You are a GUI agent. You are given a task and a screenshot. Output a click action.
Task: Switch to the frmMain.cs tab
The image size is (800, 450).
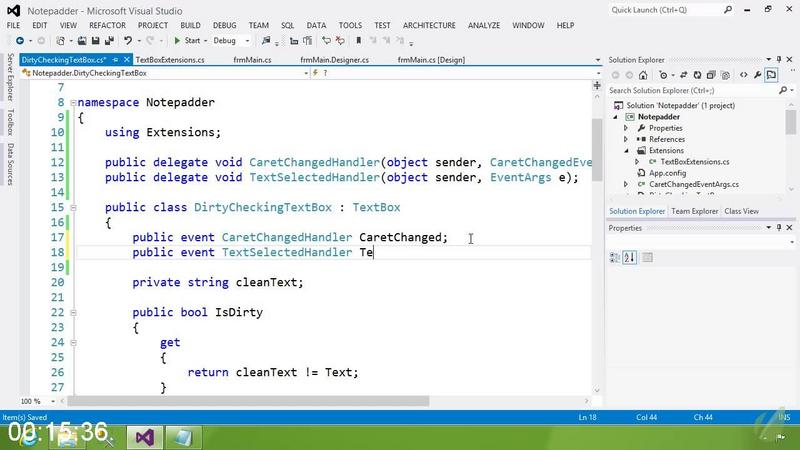[x=252, y=60]
